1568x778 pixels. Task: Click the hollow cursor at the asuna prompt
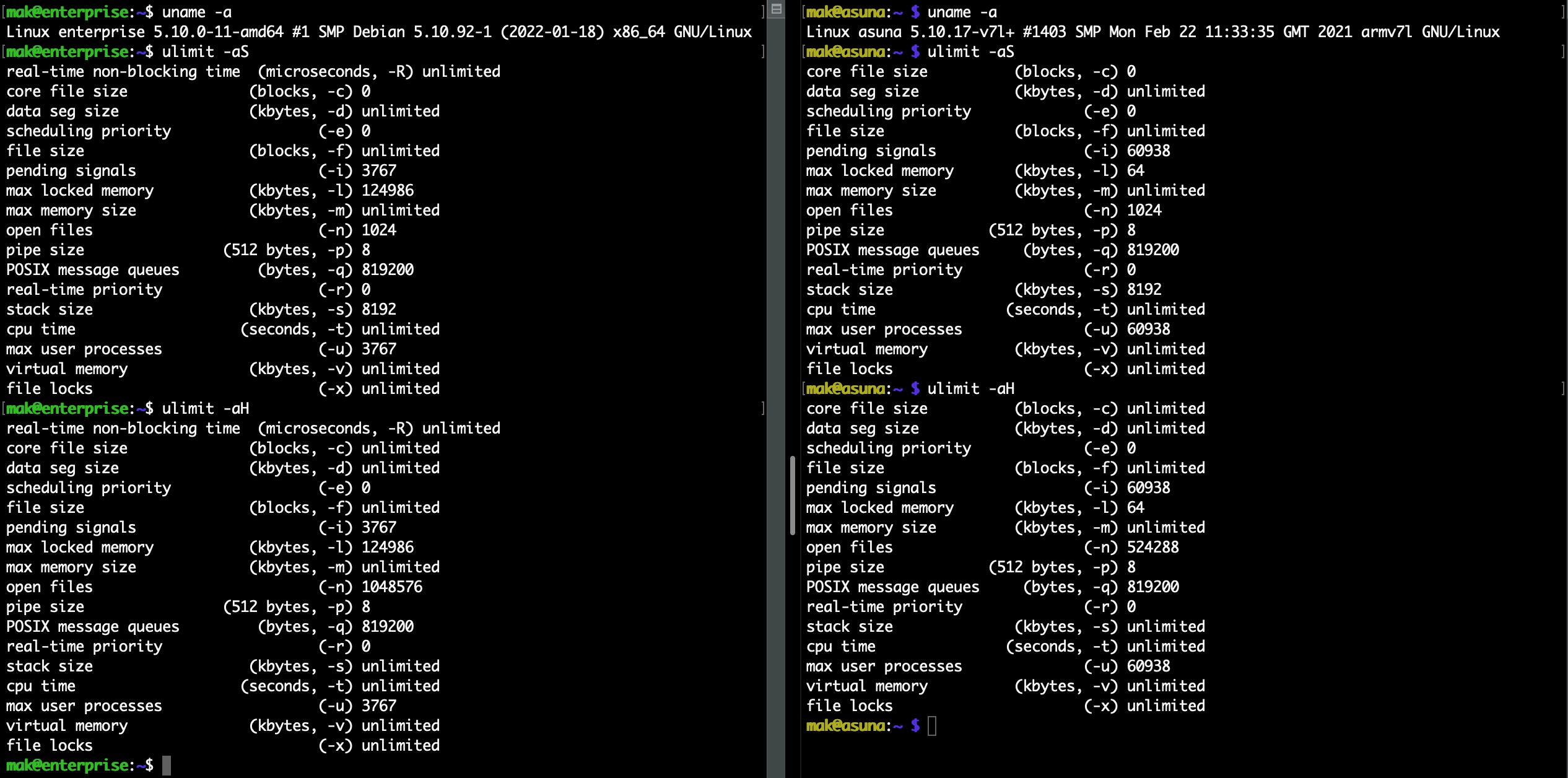click(932, 726)
